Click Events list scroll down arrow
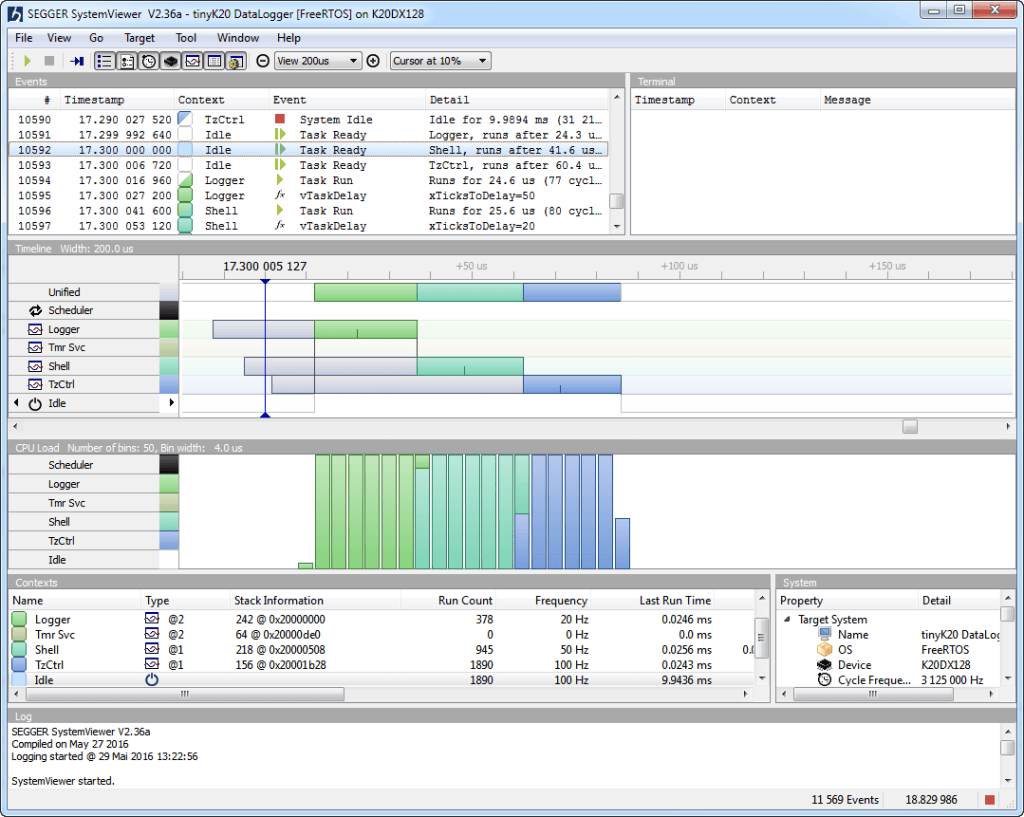1024x817 pixels. tap(616, 227)
